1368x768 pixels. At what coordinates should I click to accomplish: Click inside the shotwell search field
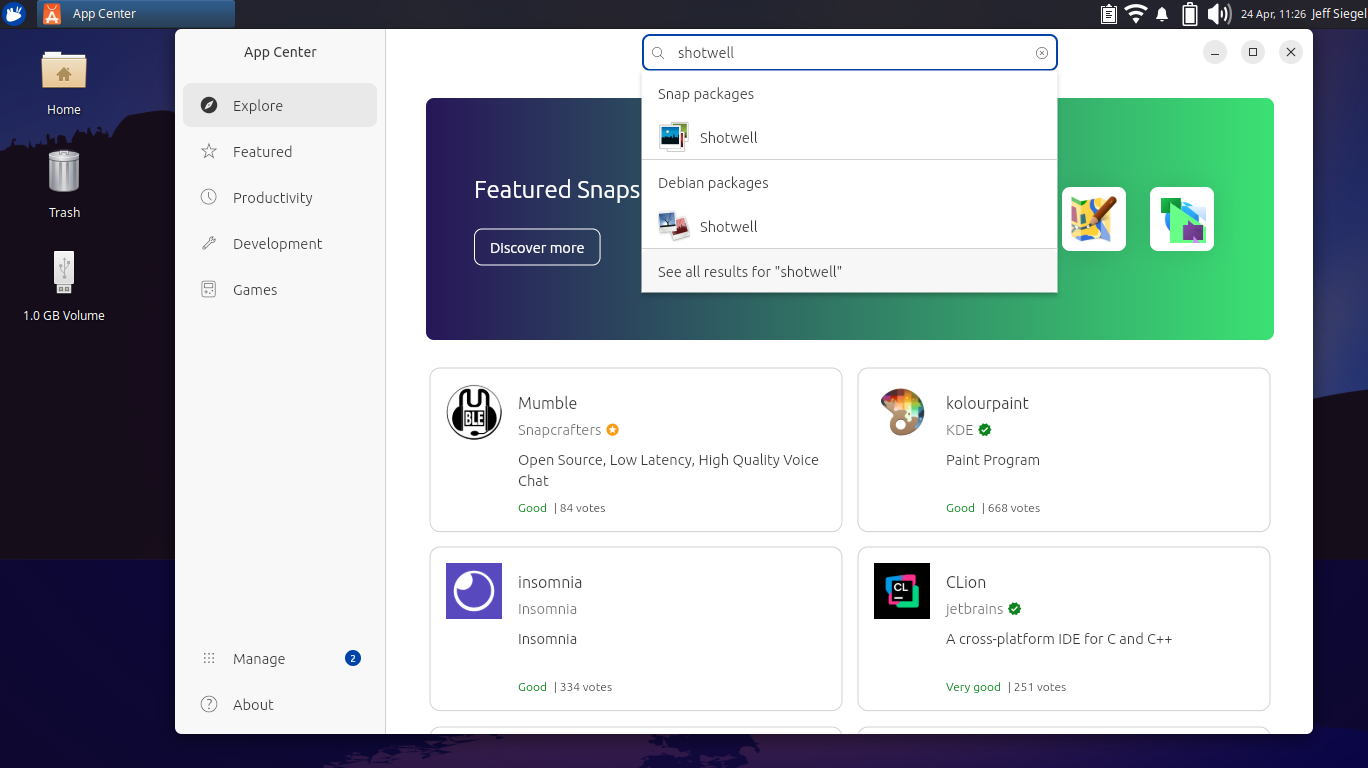coord(849,53)
